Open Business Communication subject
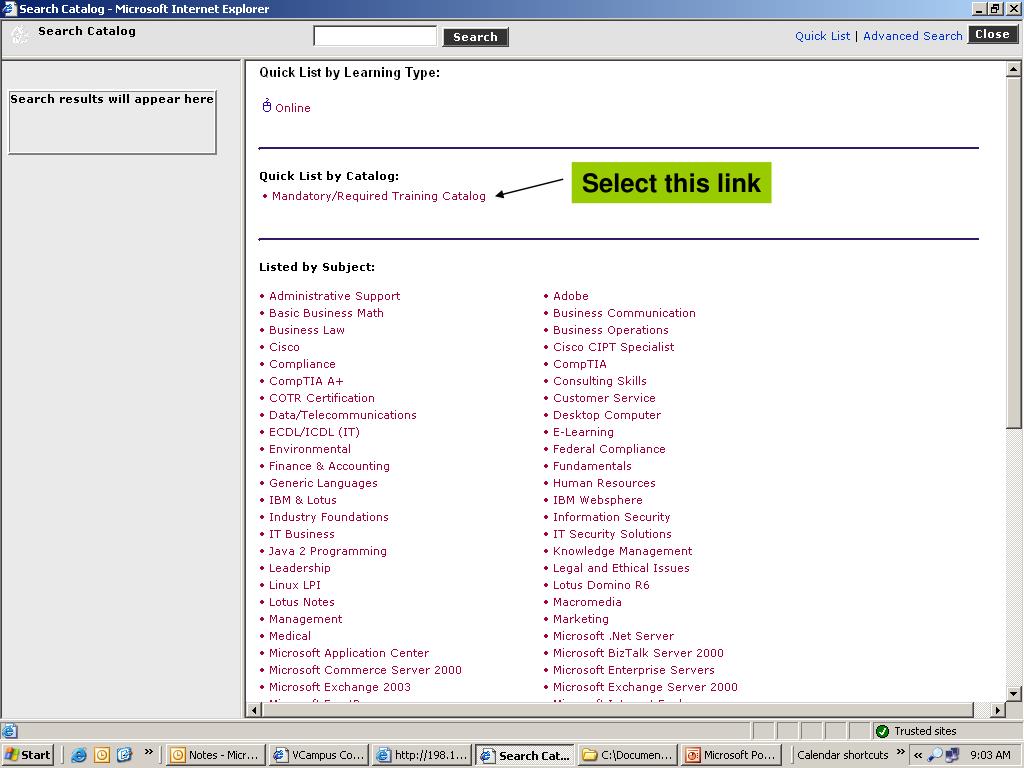This screenshot has height=768, width=1024. tap(624, 313)
